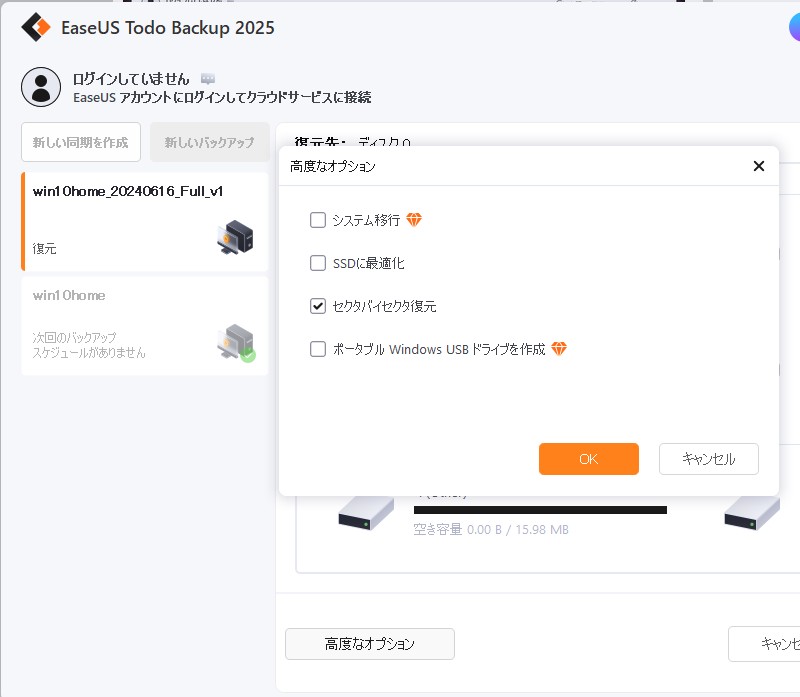Close the 高度なオプション dialog with X
This screenshot has height=697, width=800.
coord(759,166)
